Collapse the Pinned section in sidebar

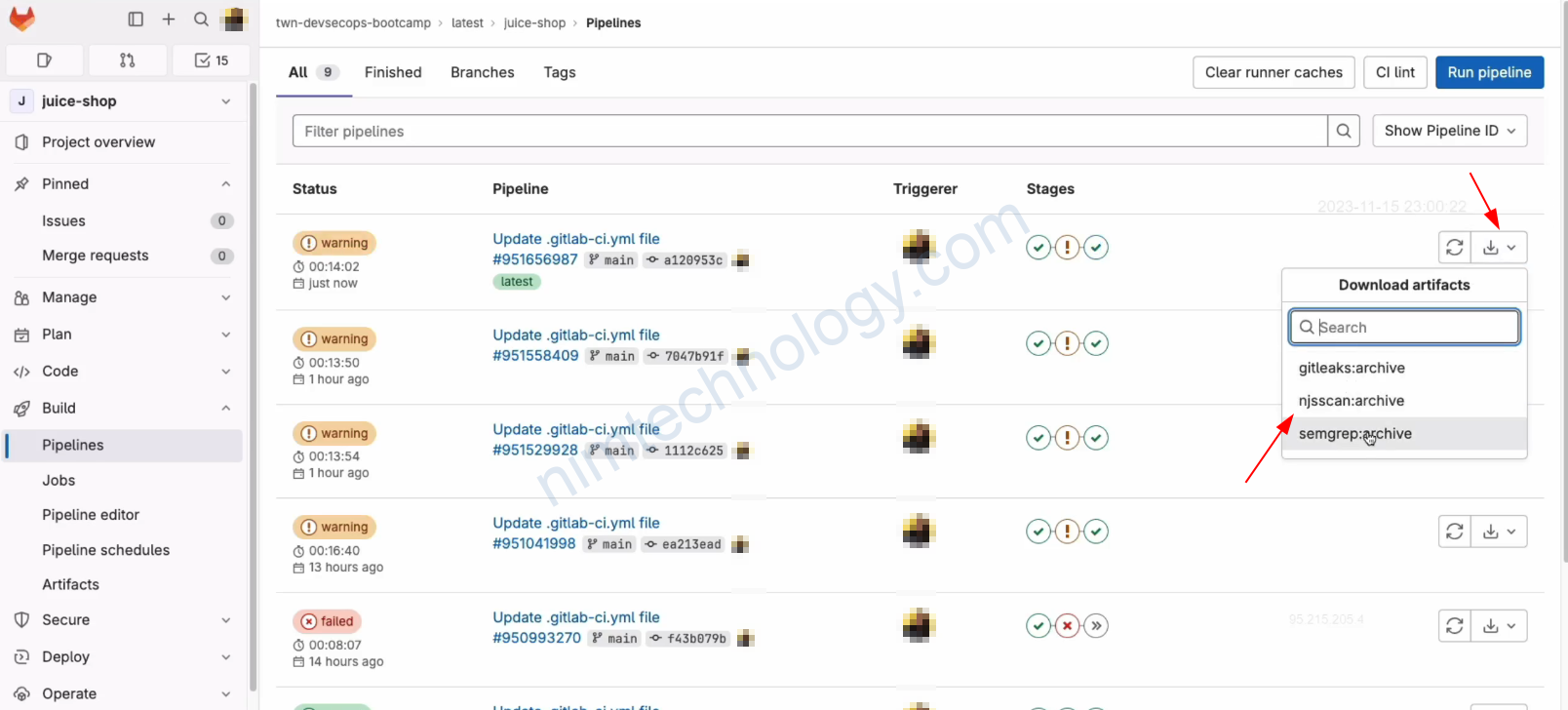[225, 184]
